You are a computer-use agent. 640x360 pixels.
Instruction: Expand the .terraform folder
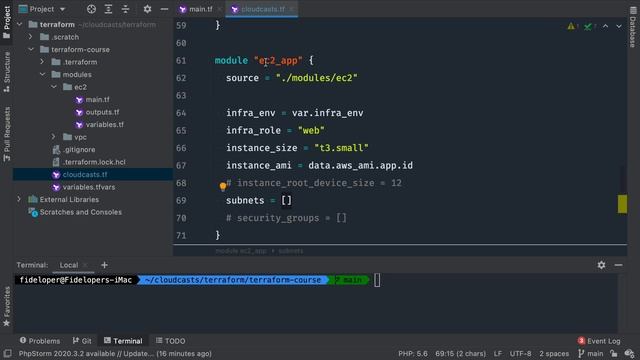click(x=42, y=62)
